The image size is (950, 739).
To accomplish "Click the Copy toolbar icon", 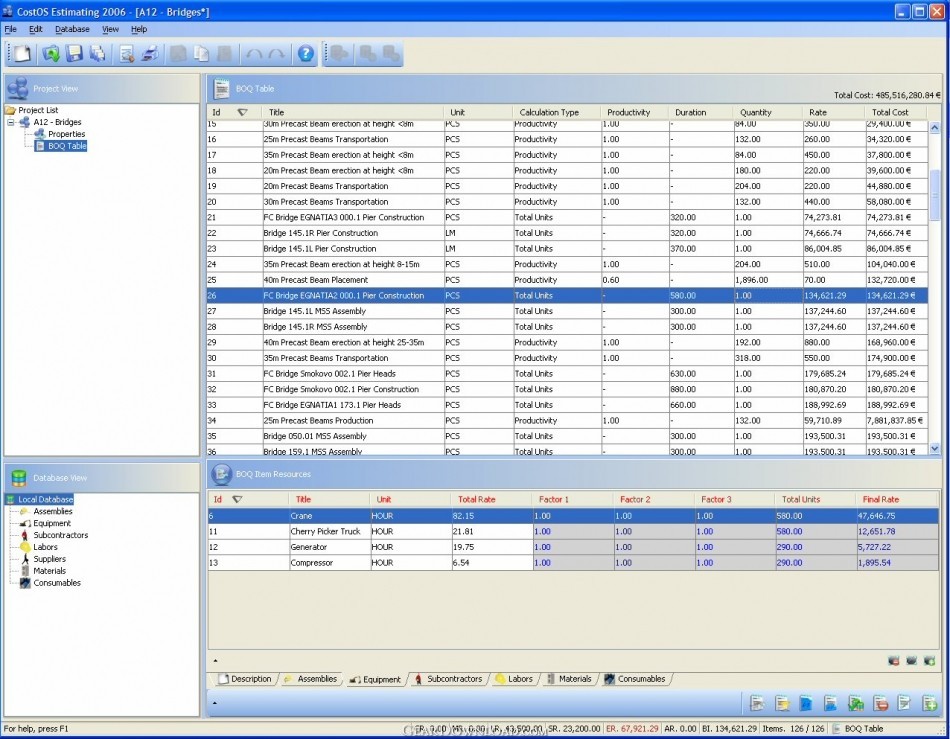I will click(x=201, y=54).
